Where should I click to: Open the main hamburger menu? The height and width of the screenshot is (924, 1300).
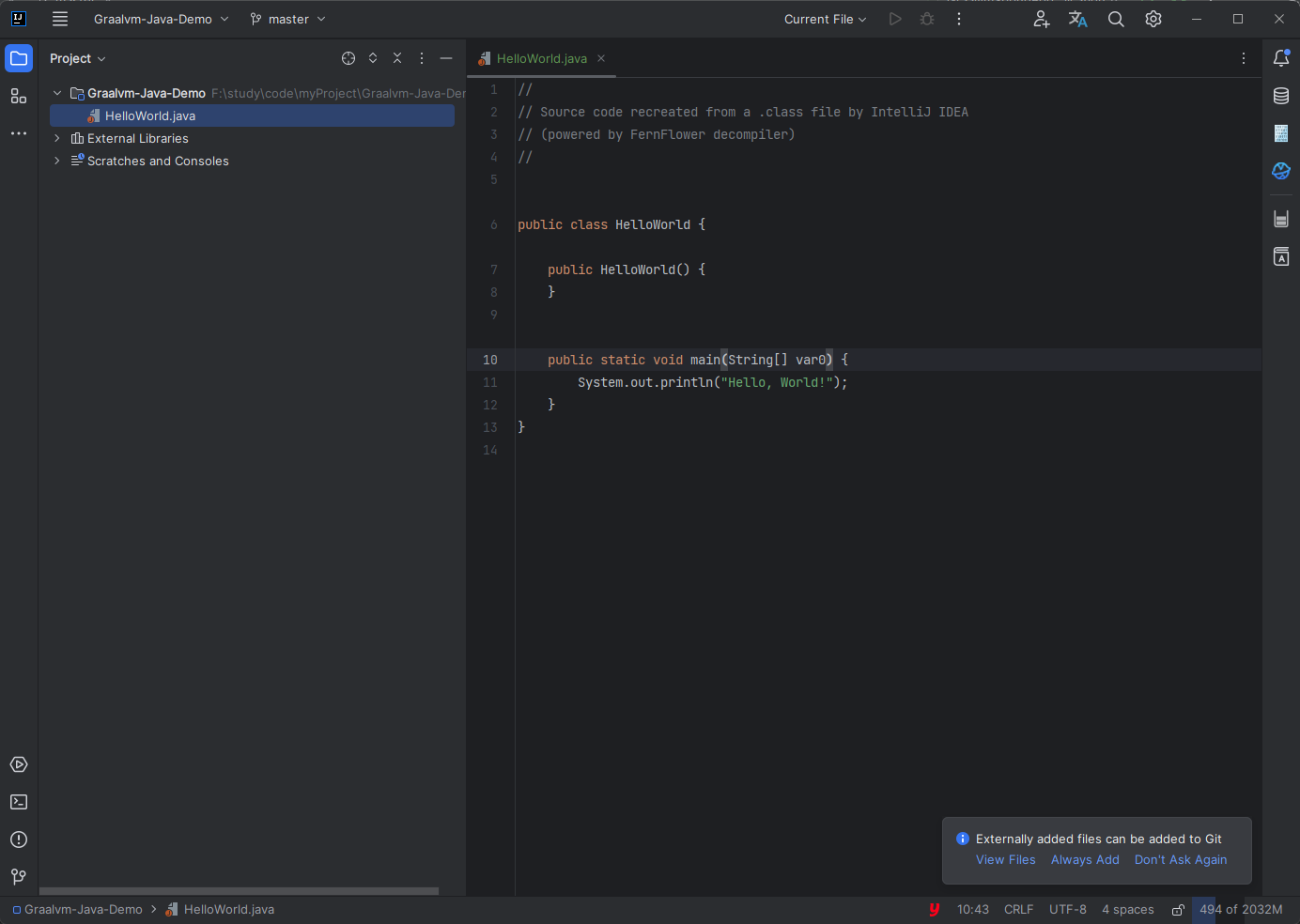[60, 19]
